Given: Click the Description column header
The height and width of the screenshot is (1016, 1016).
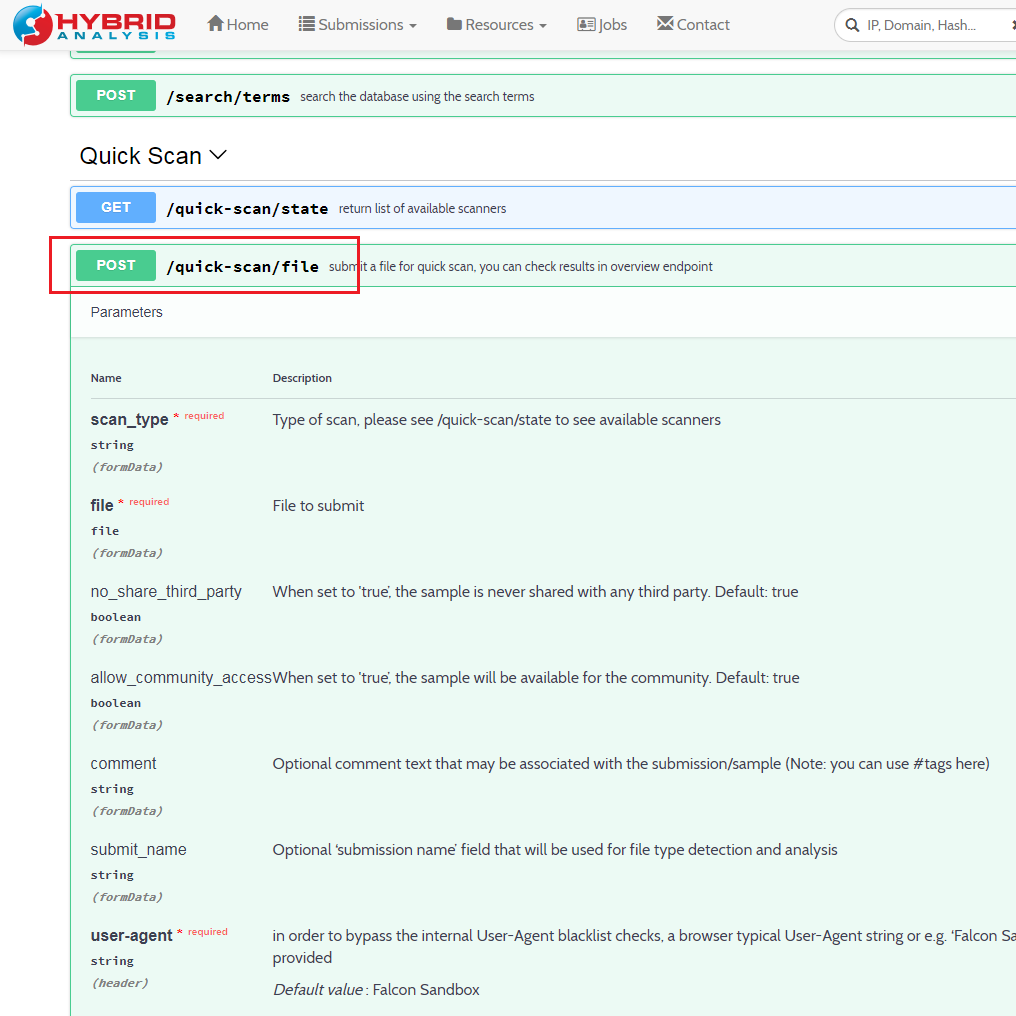Looking at the screenshot, I should point(302,378).
